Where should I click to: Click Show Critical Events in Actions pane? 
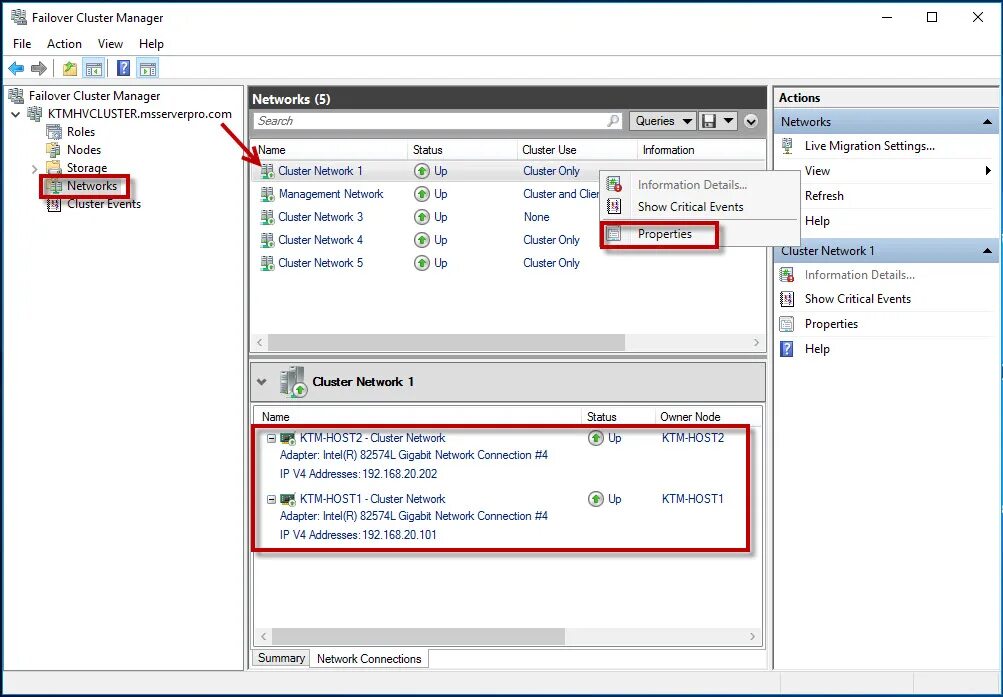click(x=857, y=299)
